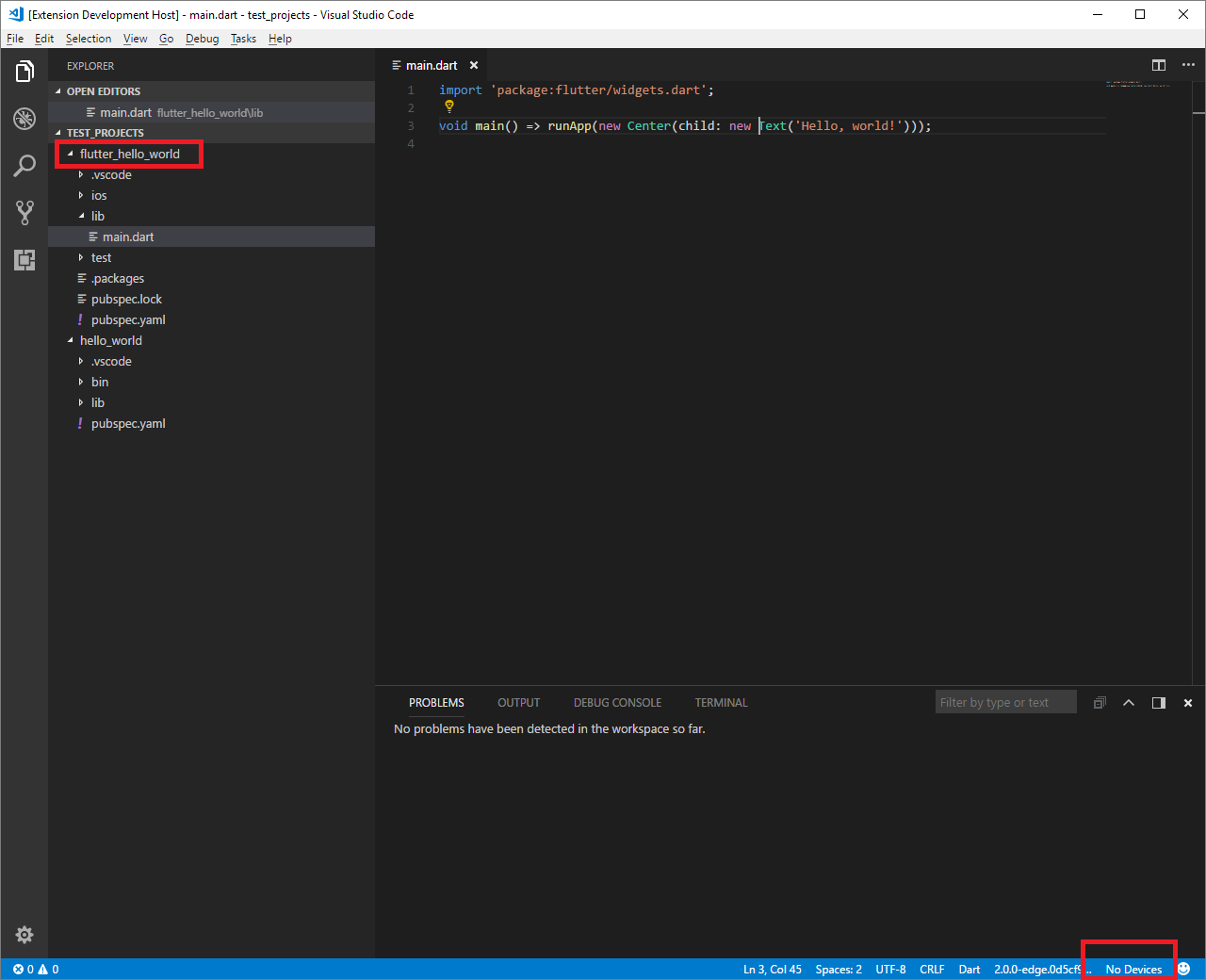The width and height of the screenshot is (1206, 980).
Task: Click the 'No problems have been detected' message
Action: 549,728
